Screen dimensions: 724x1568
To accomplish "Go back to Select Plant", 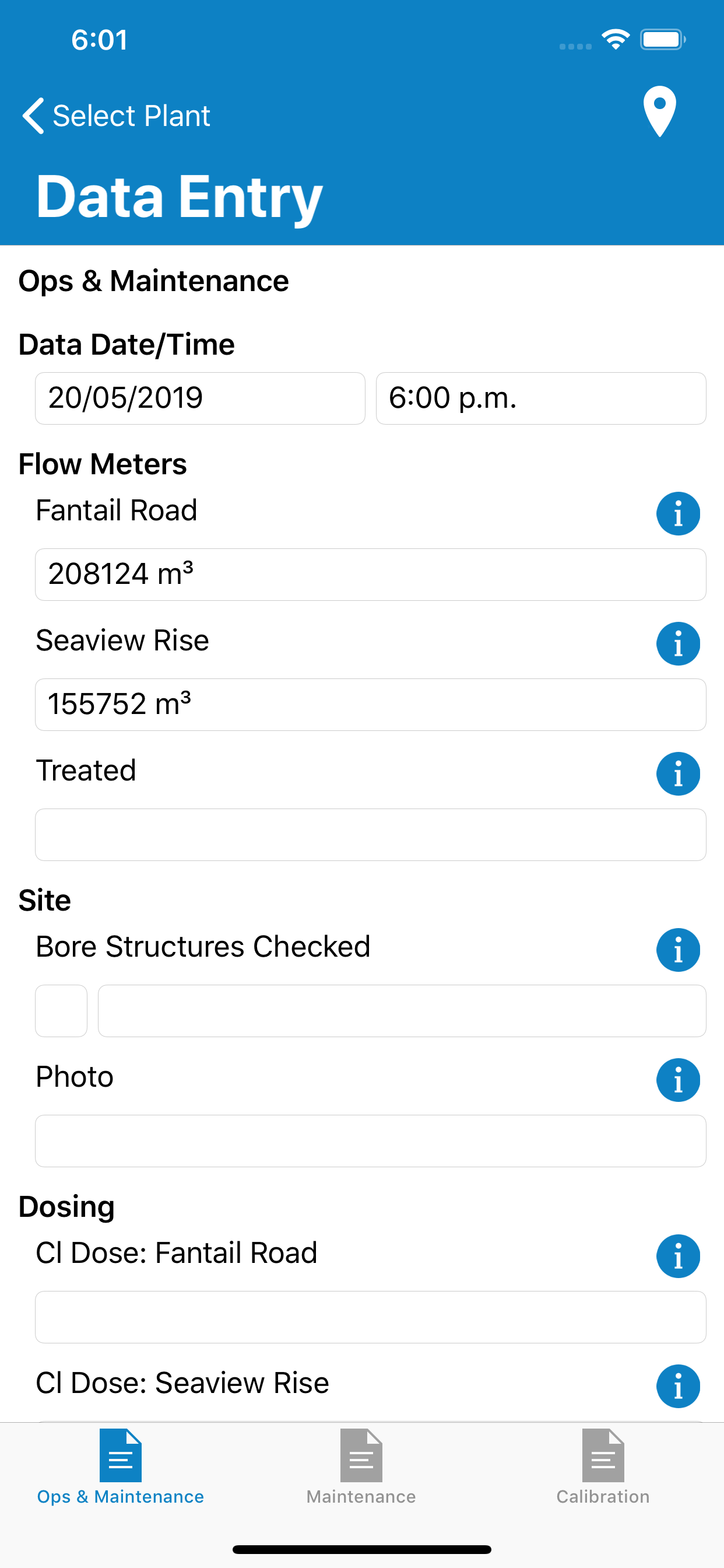I will click(116, 116).
